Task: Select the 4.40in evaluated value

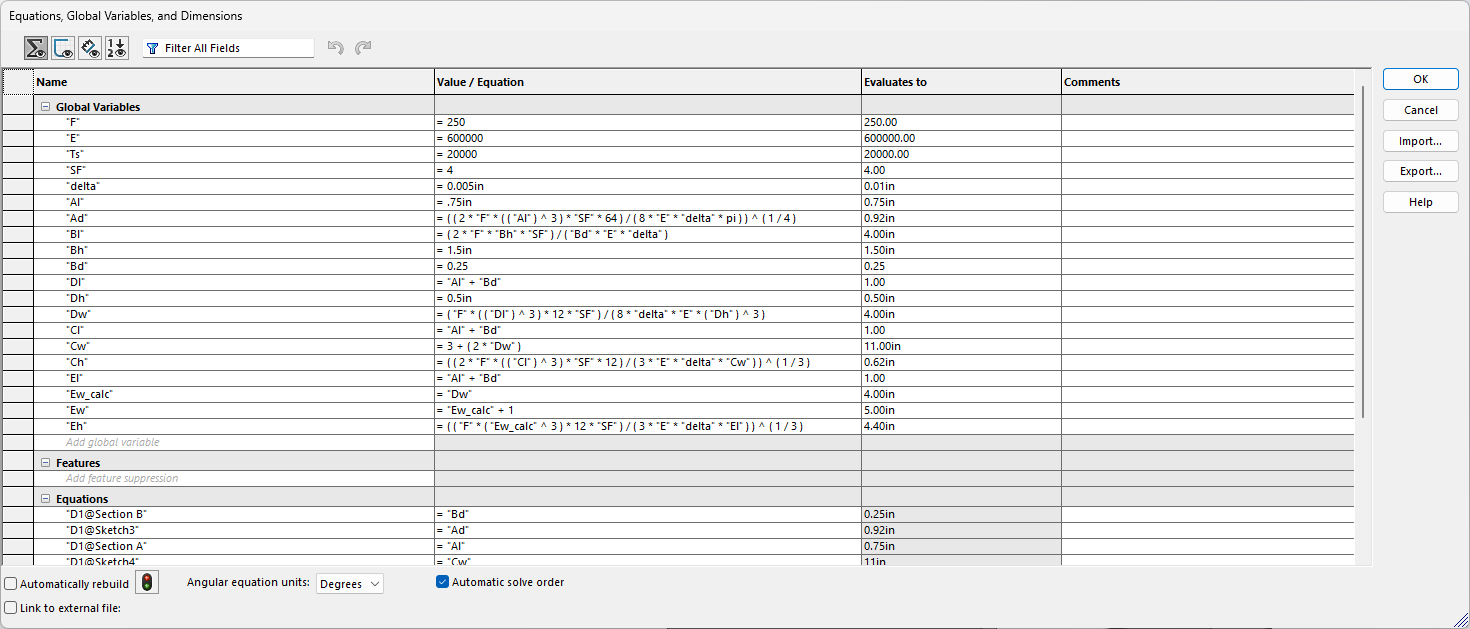Action: click(961, 426)
